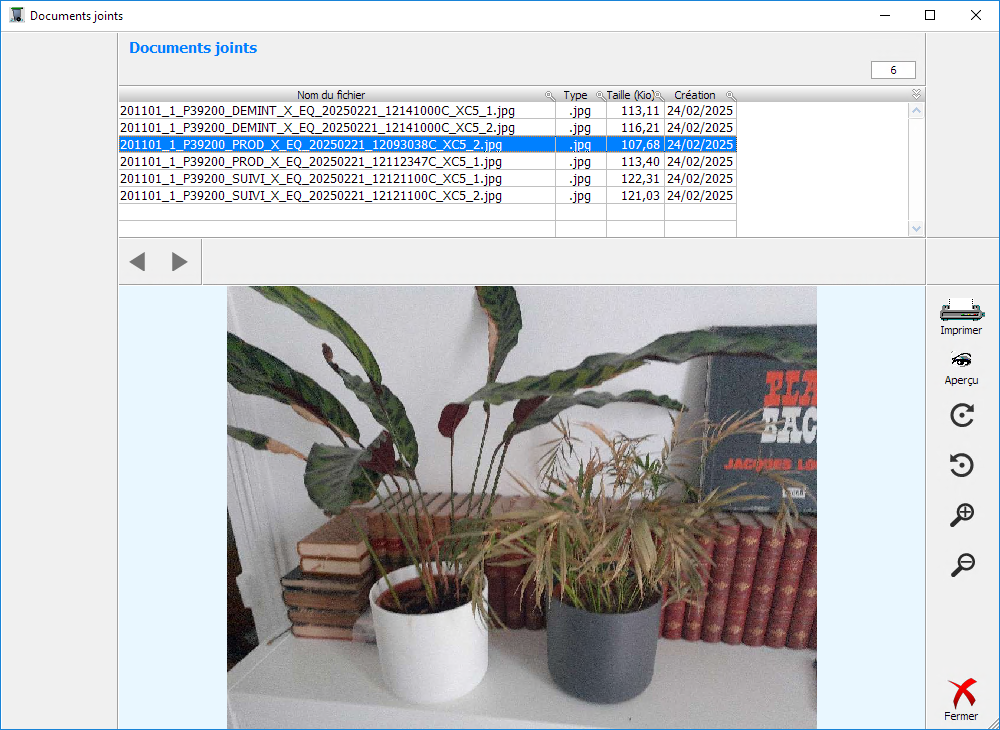Sort by Taille (Kio) column header
This screenshot has width=1000, height=730.
[630, 95]
